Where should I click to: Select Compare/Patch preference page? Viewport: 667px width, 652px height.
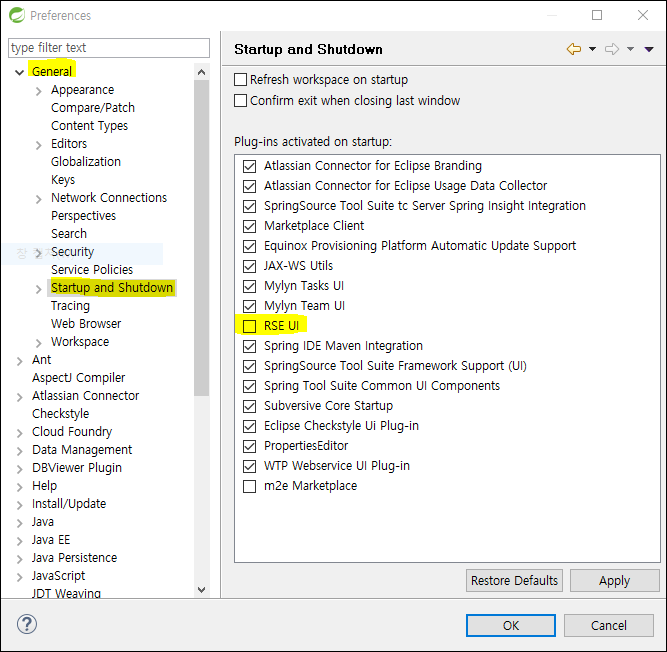93,108
